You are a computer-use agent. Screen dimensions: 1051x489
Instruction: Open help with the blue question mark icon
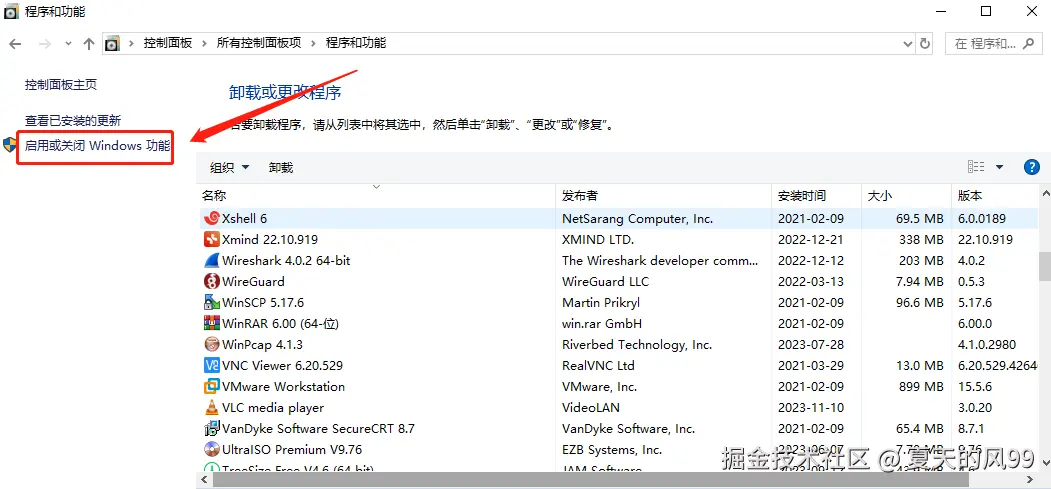pyautogui.click(x=1032, y=167)
